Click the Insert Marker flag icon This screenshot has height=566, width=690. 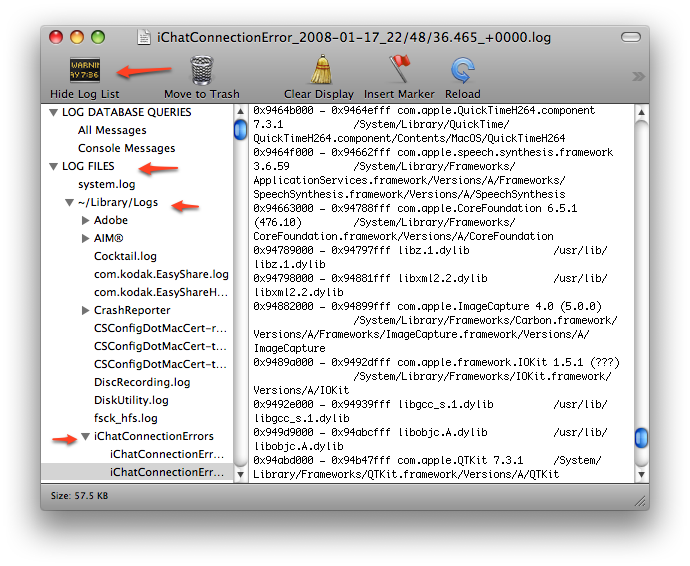[400, 69]
